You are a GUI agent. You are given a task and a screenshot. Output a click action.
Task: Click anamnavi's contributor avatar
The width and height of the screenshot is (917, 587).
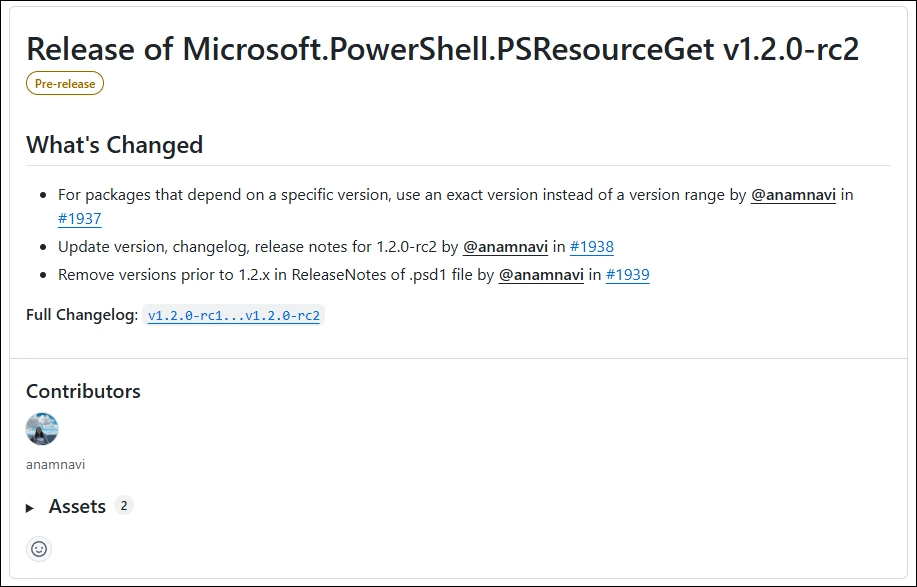[42, 429]
